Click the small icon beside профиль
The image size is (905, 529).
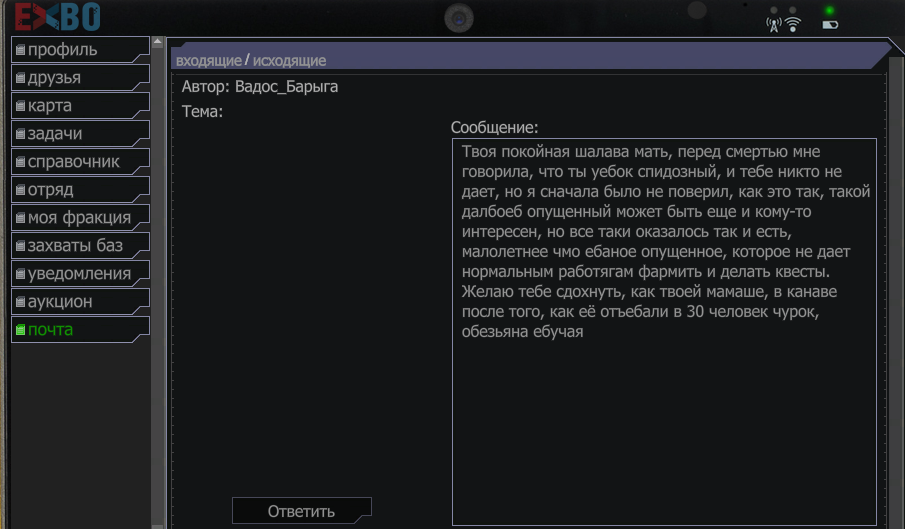click(x=20, y=50)
